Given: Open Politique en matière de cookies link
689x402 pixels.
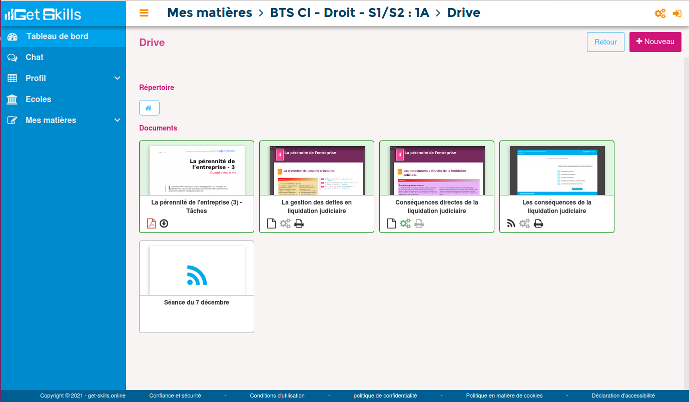Looking at the screenshot, I should [x=504, y=396].
